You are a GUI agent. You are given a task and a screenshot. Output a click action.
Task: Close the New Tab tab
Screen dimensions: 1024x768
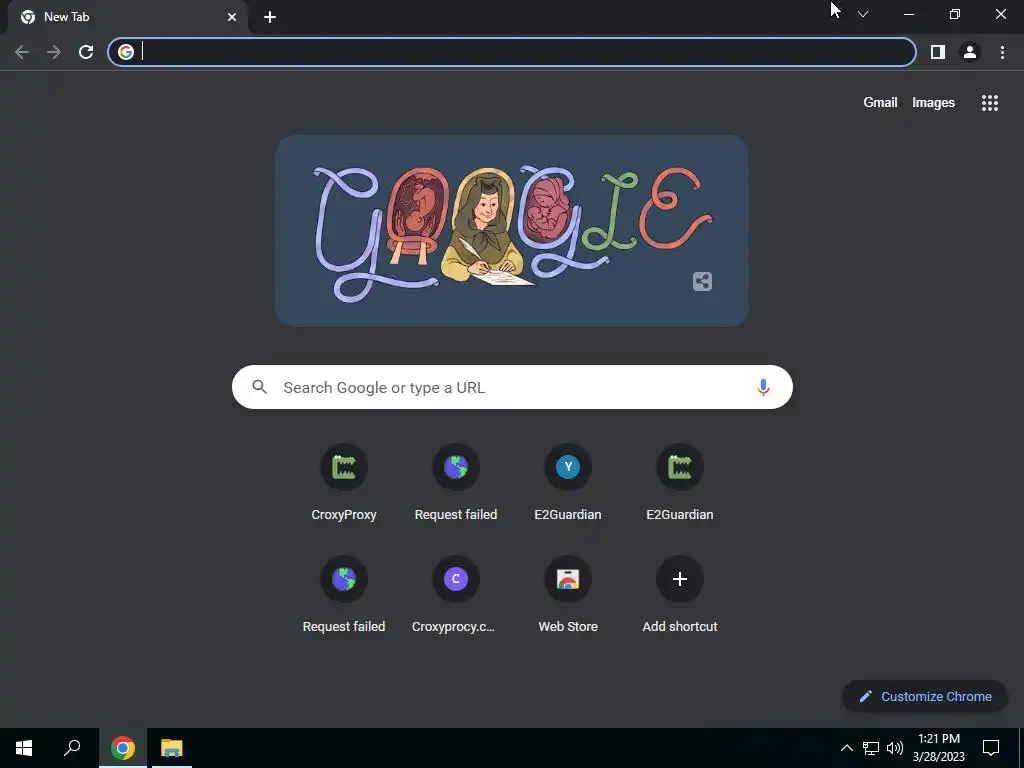pos(232,17)
